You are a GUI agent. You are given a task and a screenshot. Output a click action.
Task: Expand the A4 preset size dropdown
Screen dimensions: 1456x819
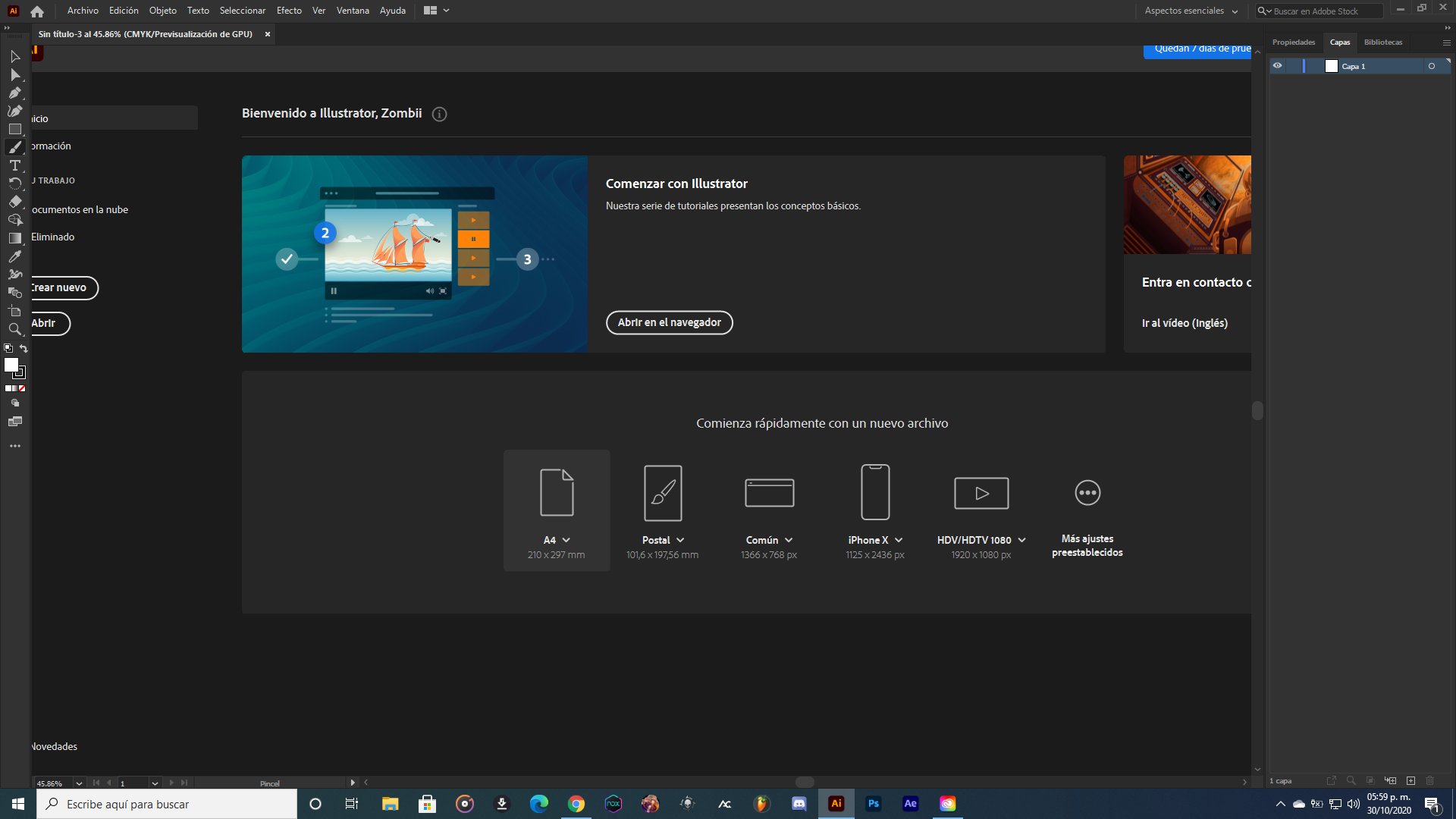(x=566, y=540)
